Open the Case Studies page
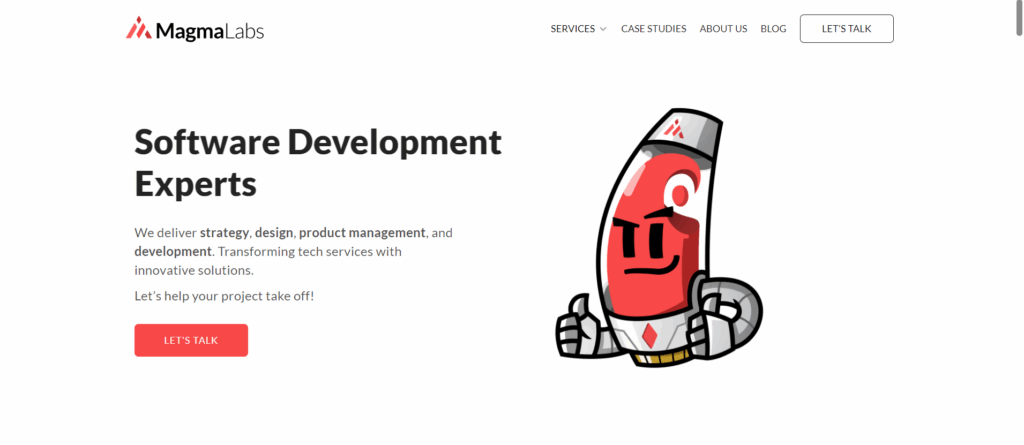The height and width of the screenshot is (445, 1024). [653, 29]
